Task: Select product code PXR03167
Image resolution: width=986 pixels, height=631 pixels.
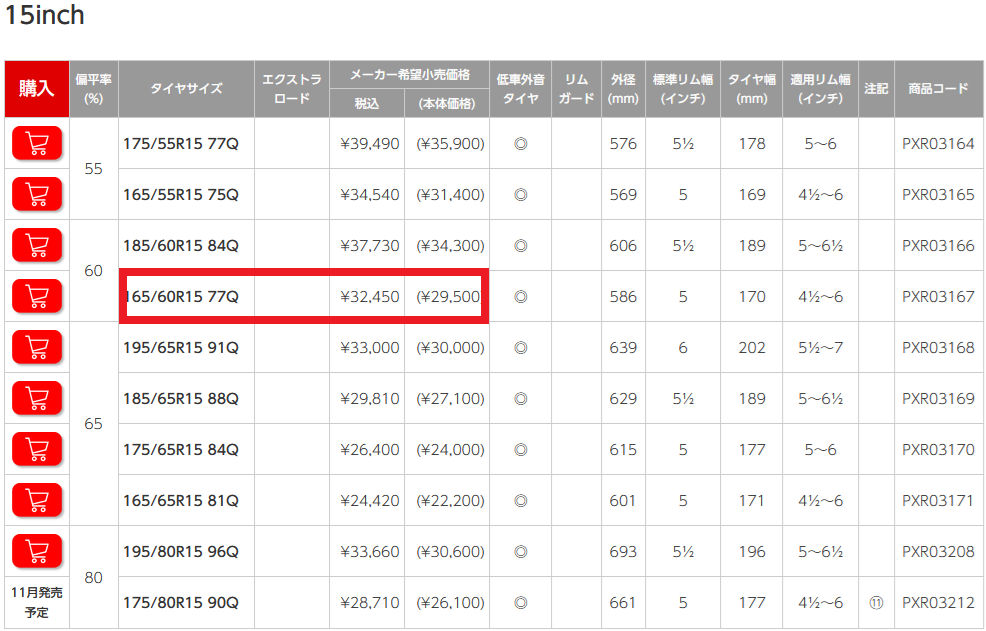Action: [x=938, y=296]
